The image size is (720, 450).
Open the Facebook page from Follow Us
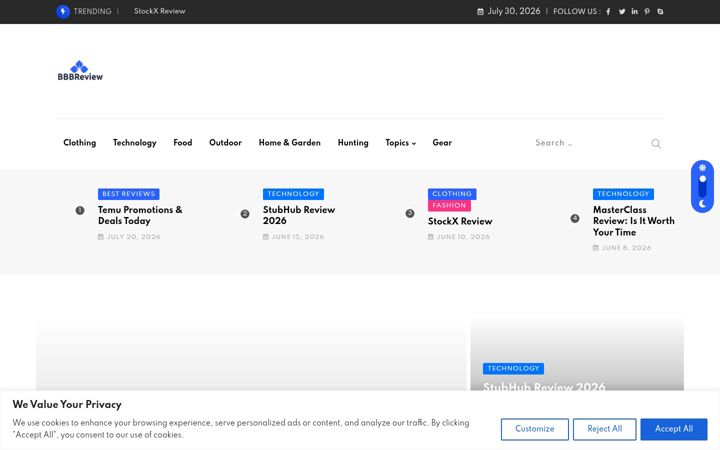[x=608, y=11]
